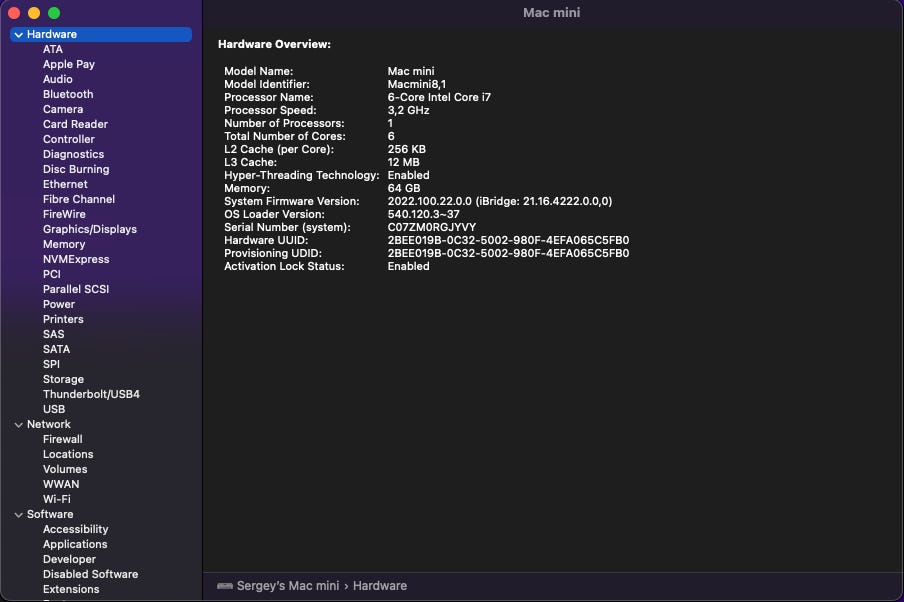
Task: Click the Provisioning UDID value
Action: (508, 253)
